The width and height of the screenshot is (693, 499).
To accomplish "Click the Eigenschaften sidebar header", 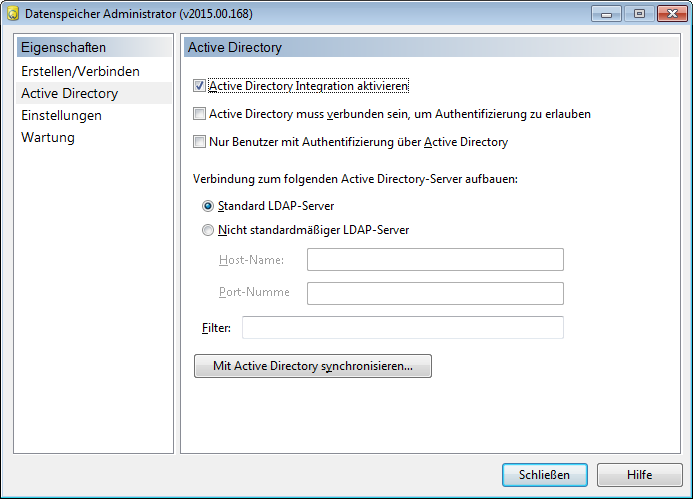I will pyautogui.click(x=94, y=47).
